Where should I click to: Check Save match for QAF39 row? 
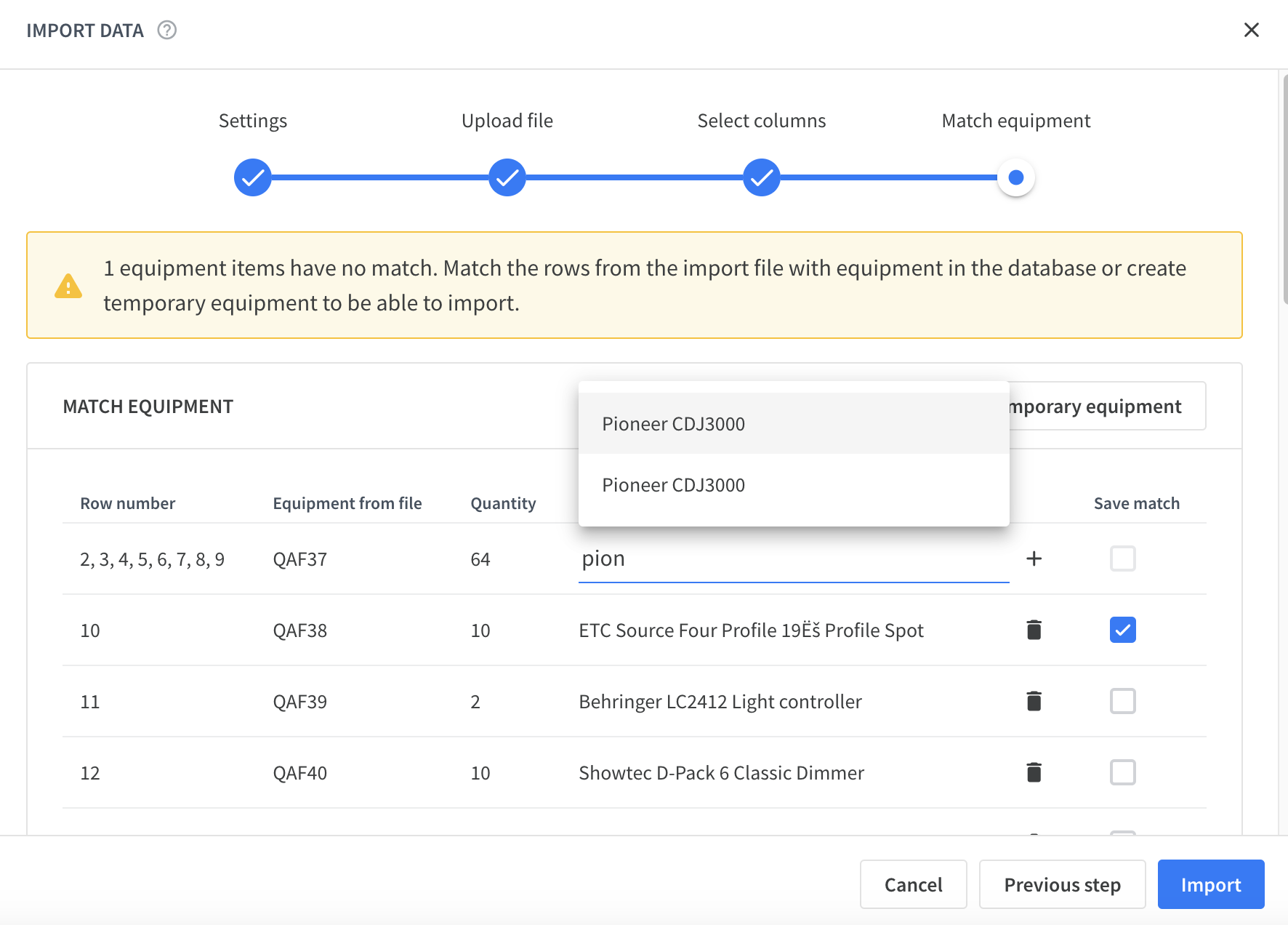[1122, 701]
